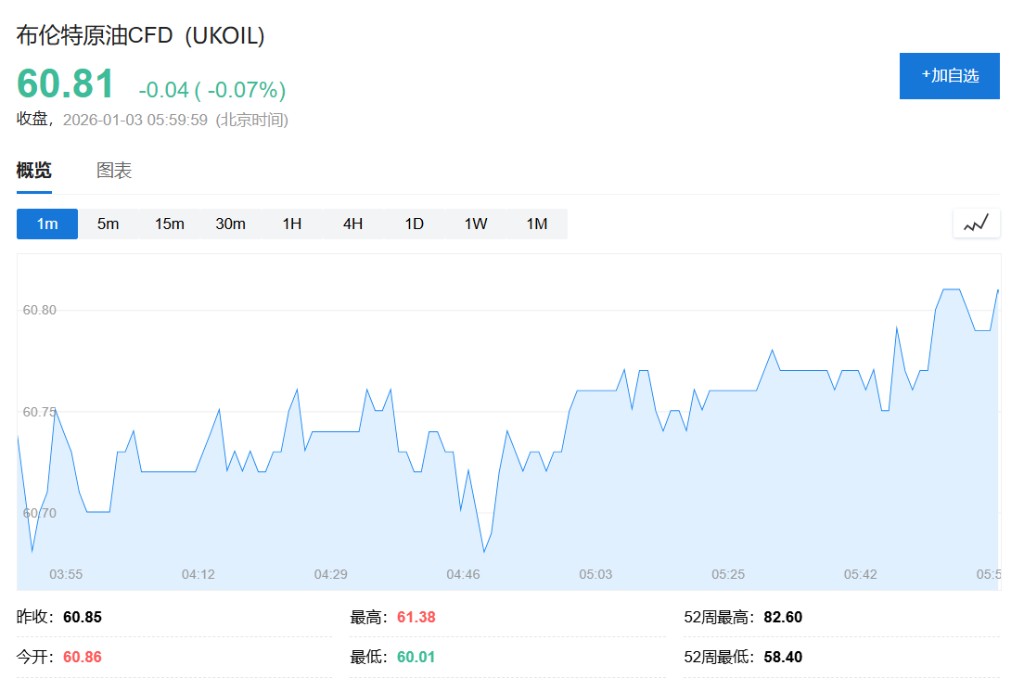Open the 图表 tab
This screenshot has width=1024, height=694.
click(114, 171)
